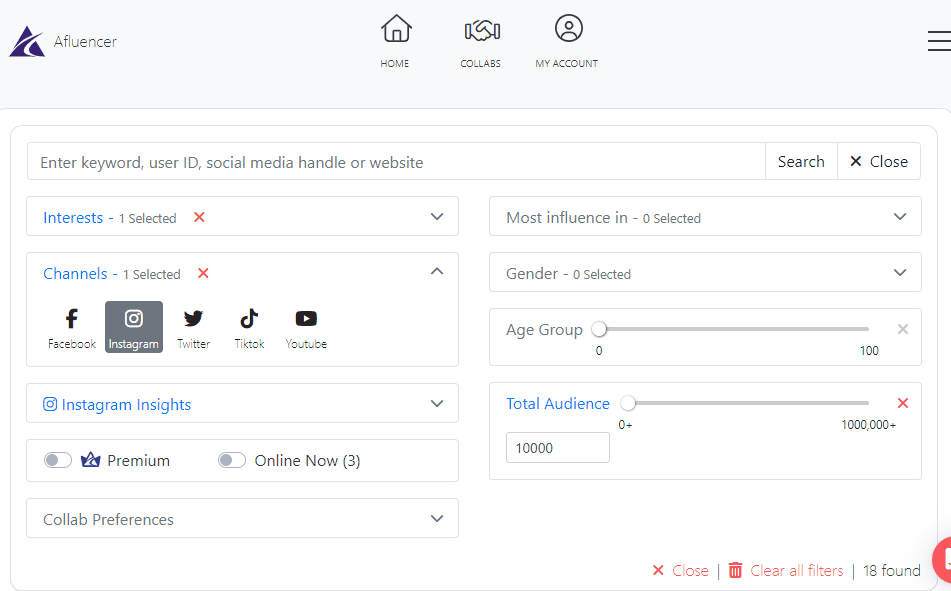951x591 pixels.
Task: Remove the Interests filter selection
Action: pos(199,216)
